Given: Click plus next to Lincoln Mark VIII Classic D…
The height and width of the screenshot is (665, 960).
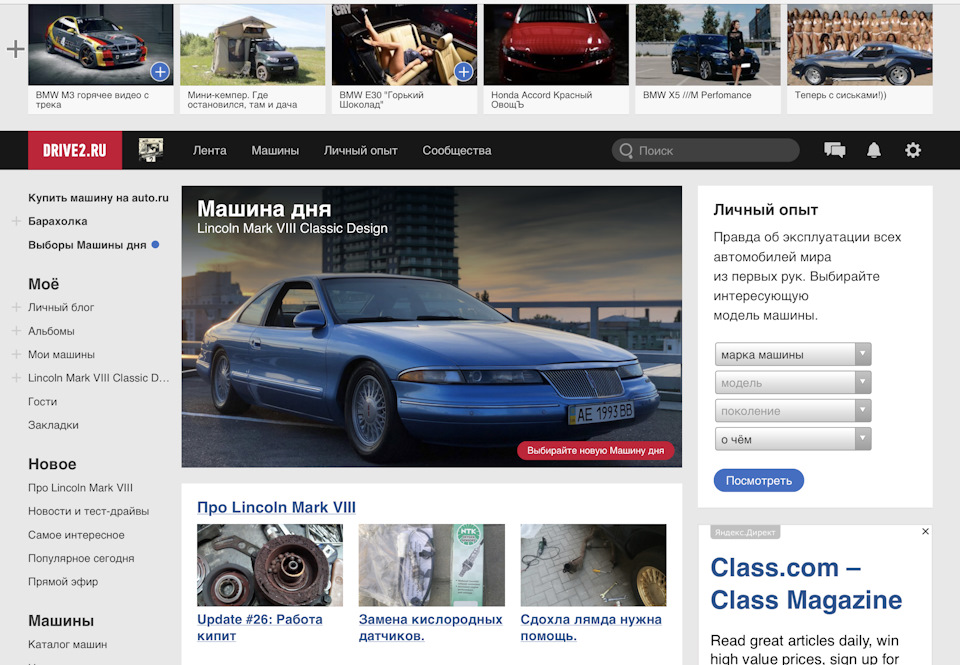Looking at the screenshot, I should coord(17,378).
